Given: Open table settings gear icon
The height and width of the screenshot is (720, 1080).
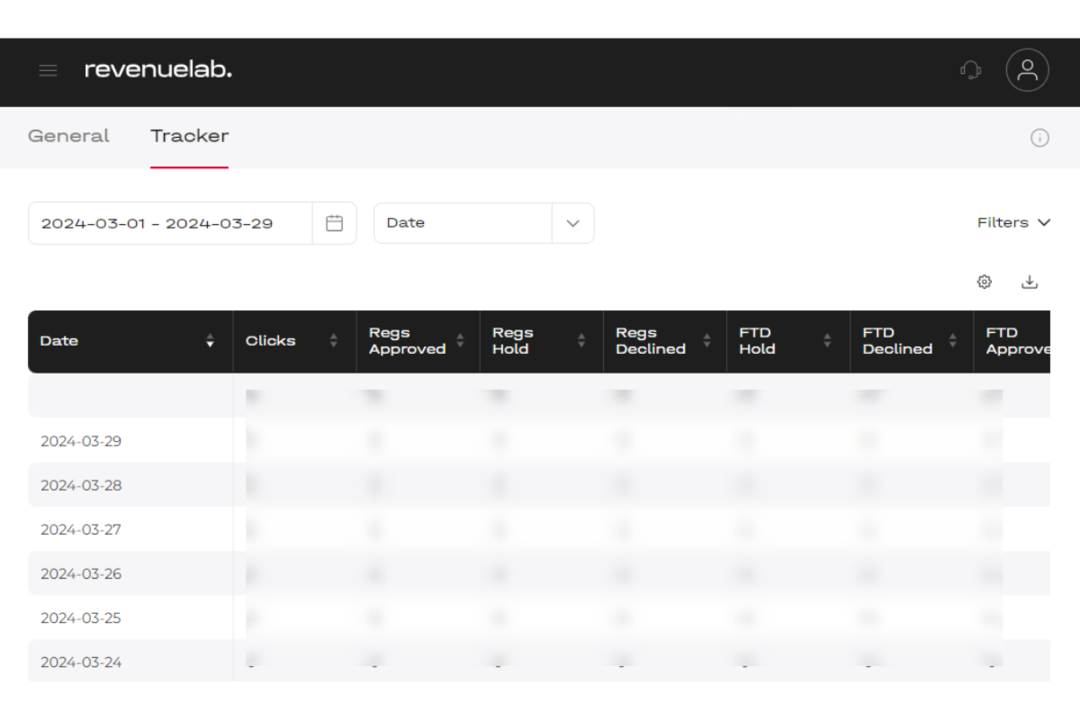Looking at the screenshot, I should 984,282.
